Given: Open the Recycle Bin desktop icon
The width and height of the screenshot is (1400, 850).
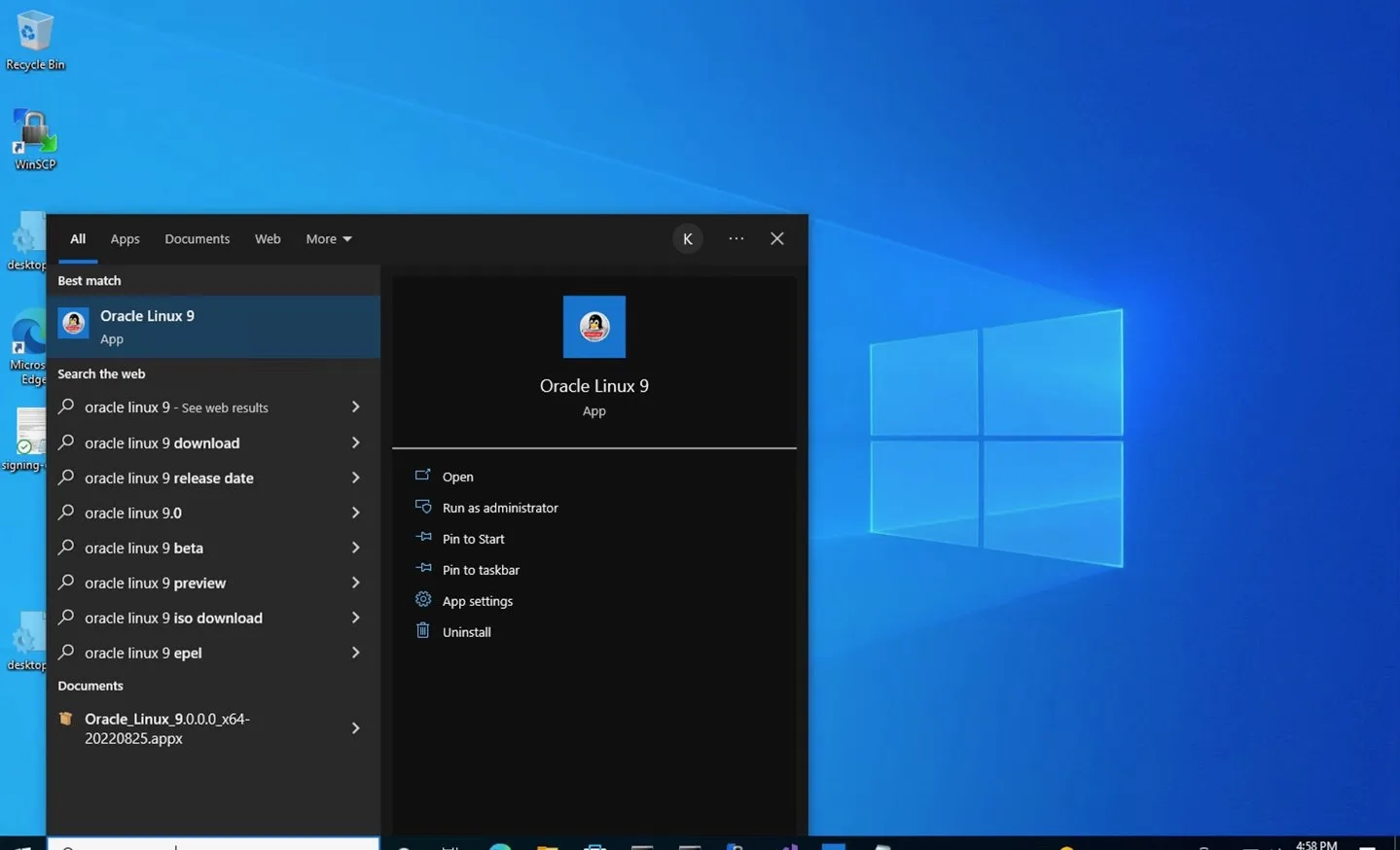Looking at the screenshot, I should 35,41.
